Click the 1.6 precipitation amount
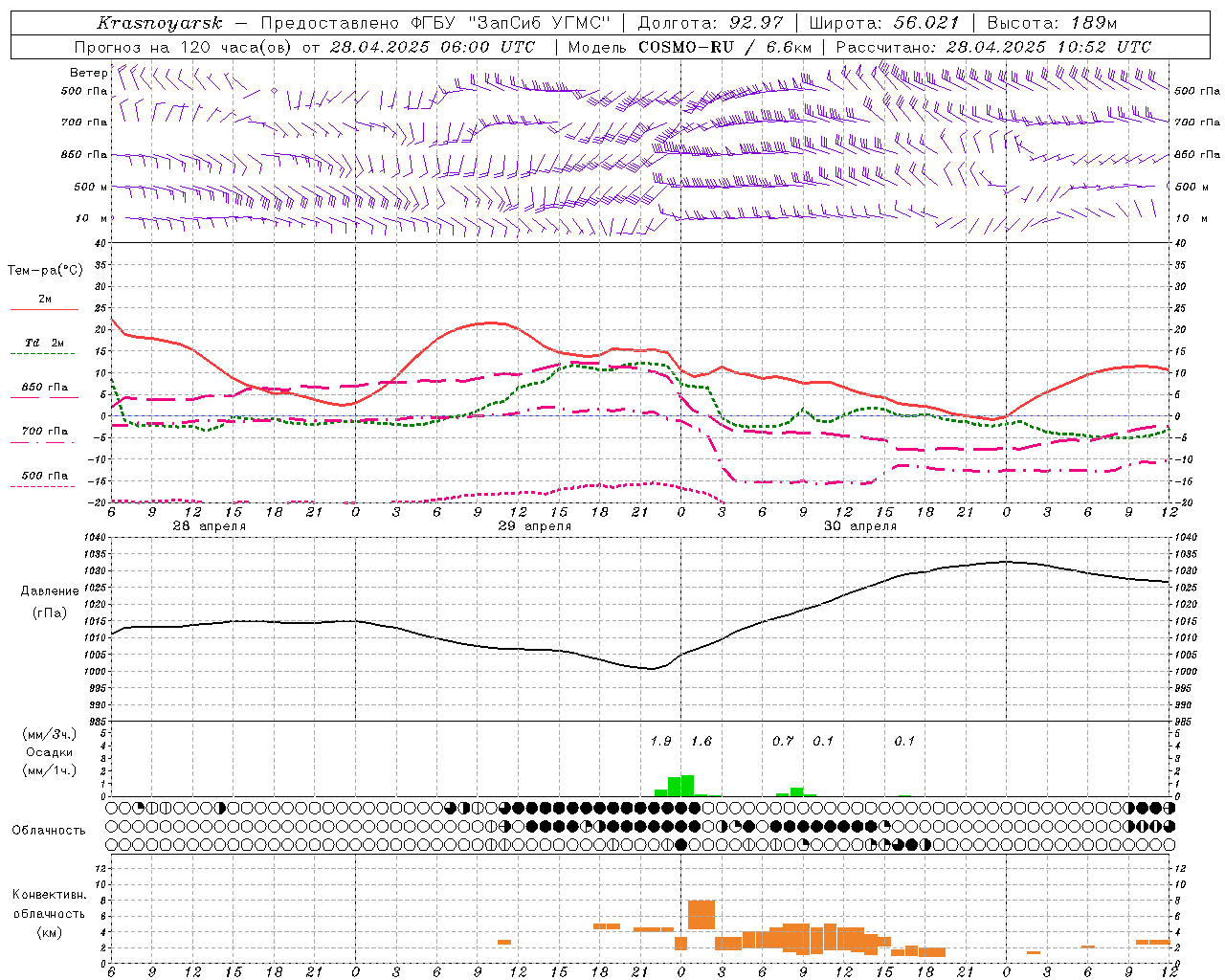Image resolution: width=1225 pixels, height=980 pixels. [702, 741]
